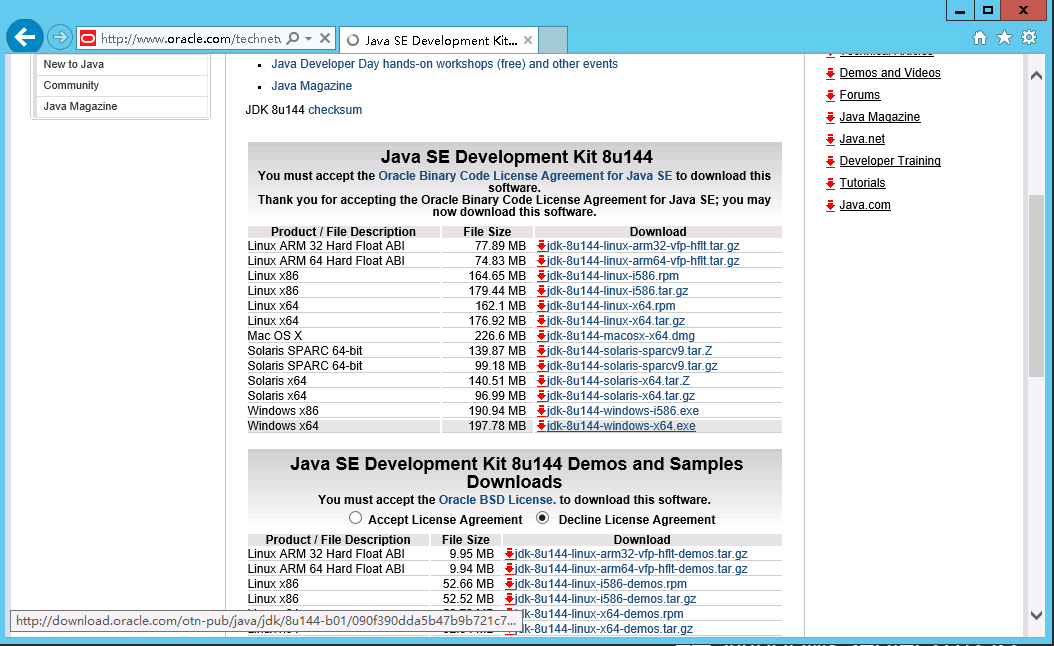The height and width of the screenshot is (646, 1054).
Task: Open Java Developer Day workshops link
Action: pos(444,64)
